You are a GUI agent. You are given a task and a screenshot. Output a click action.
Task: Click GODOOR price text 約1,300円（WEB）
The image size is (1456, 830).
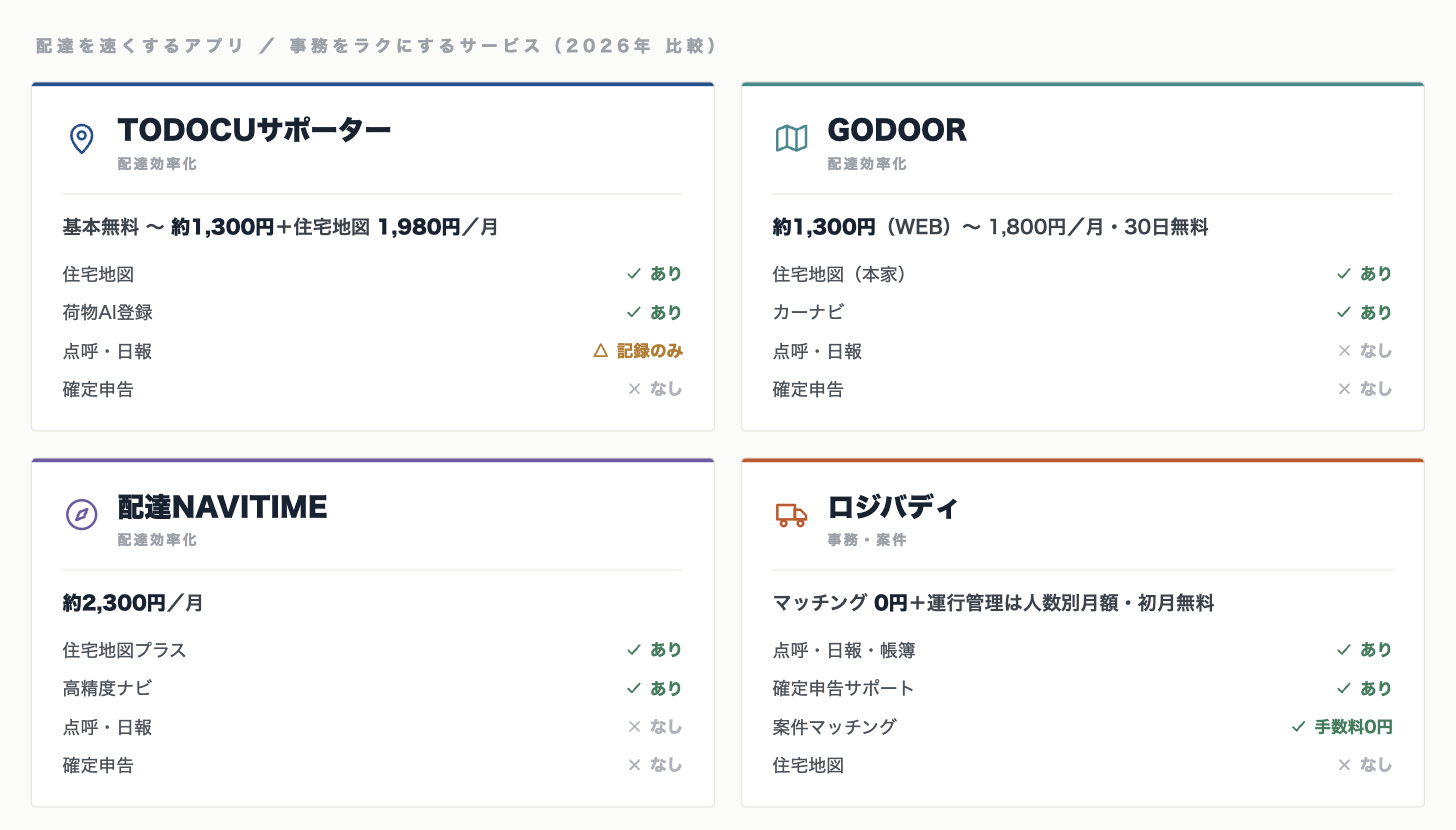point(864,227)
